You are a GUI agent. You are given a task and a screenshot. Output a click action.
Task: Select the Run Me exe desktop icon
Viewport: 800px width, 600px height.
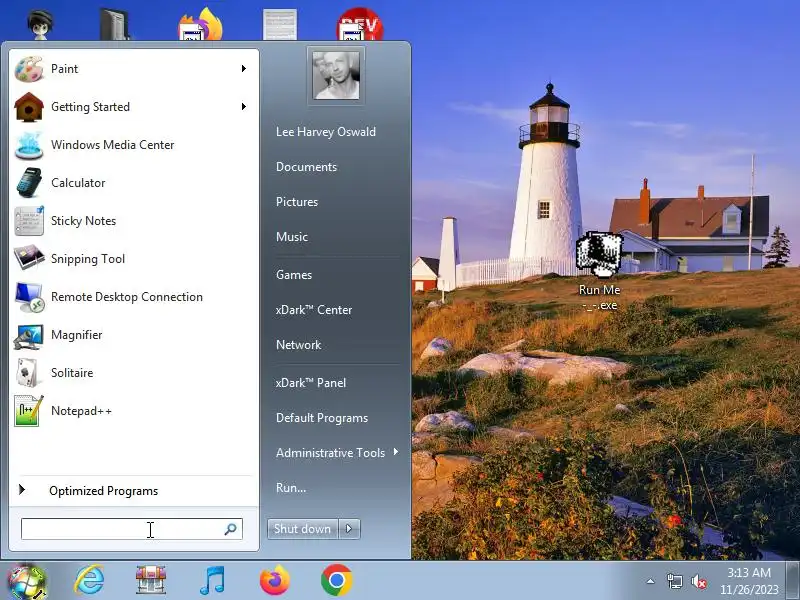[599, 271]
